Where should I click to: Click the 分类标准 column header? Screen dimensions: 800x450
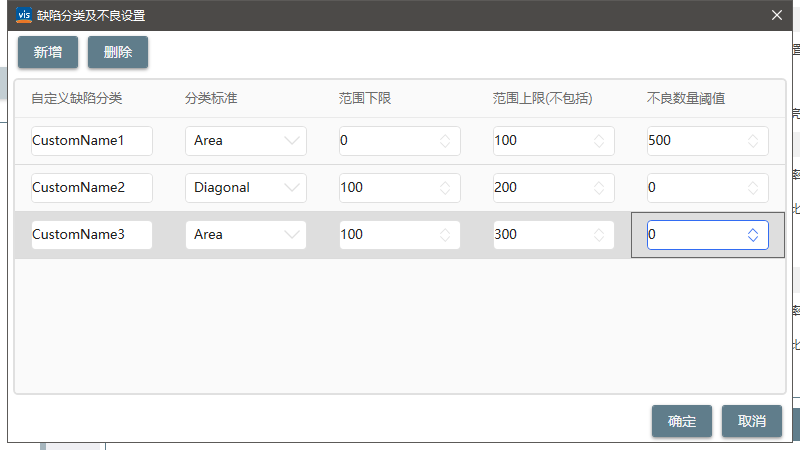click(211, 98)
